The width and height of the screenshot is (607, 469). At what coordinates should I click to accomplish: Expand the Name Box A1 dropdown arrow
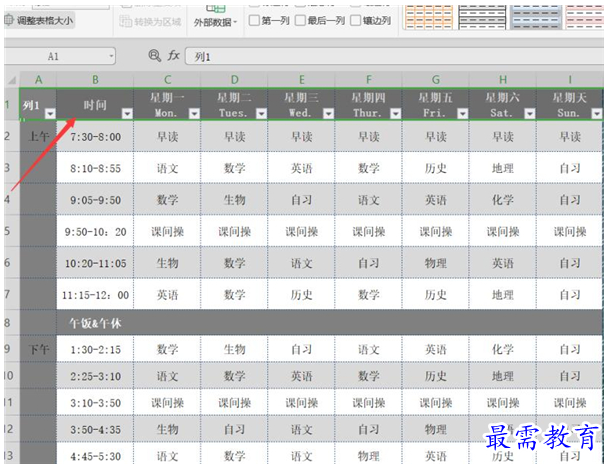[x=111, y=56]
